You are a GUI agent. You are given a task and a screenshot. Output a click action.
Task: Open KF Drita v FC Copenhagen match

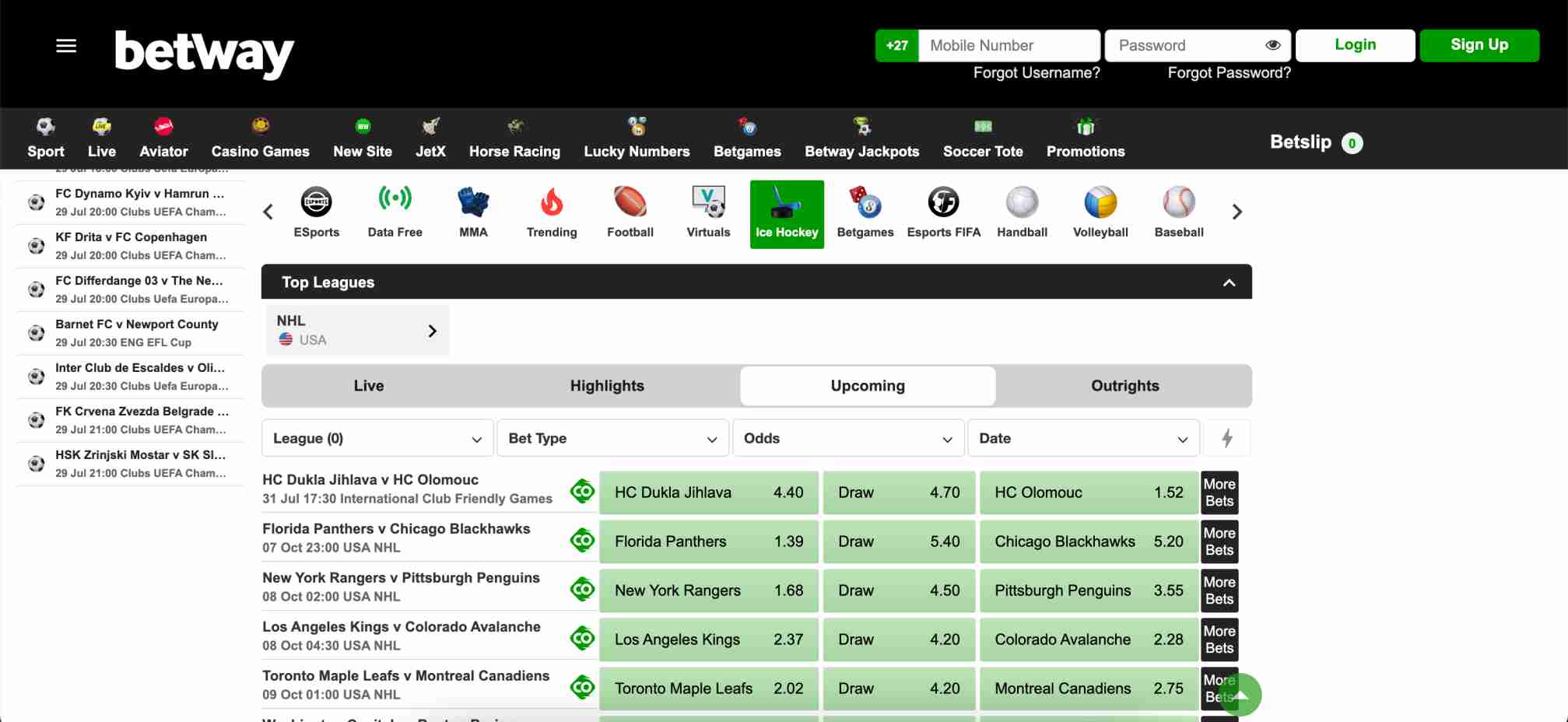tap(131, 246)
